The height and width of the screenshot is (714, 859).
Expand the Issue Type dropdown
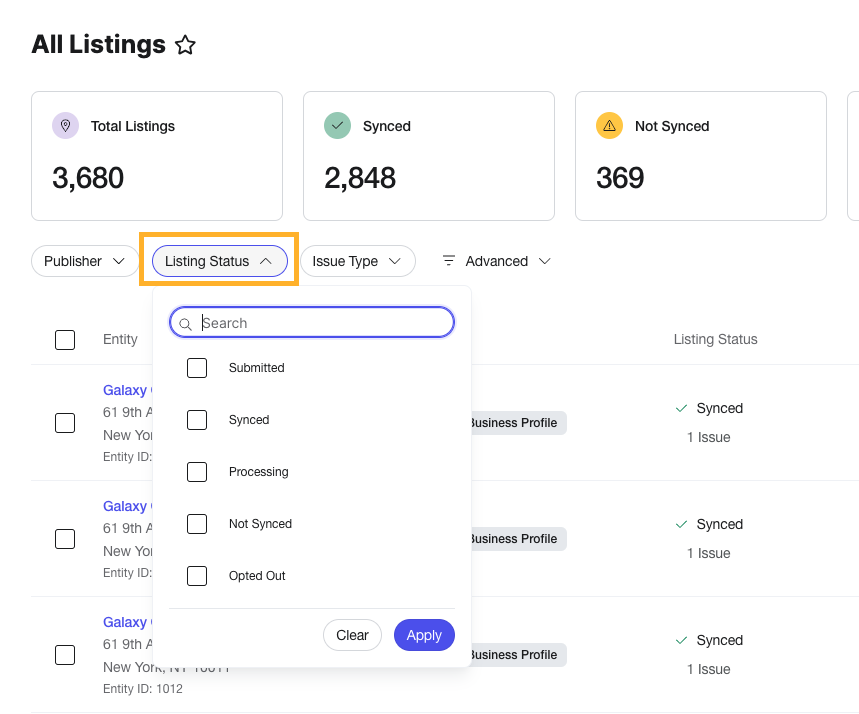point(357,261)
